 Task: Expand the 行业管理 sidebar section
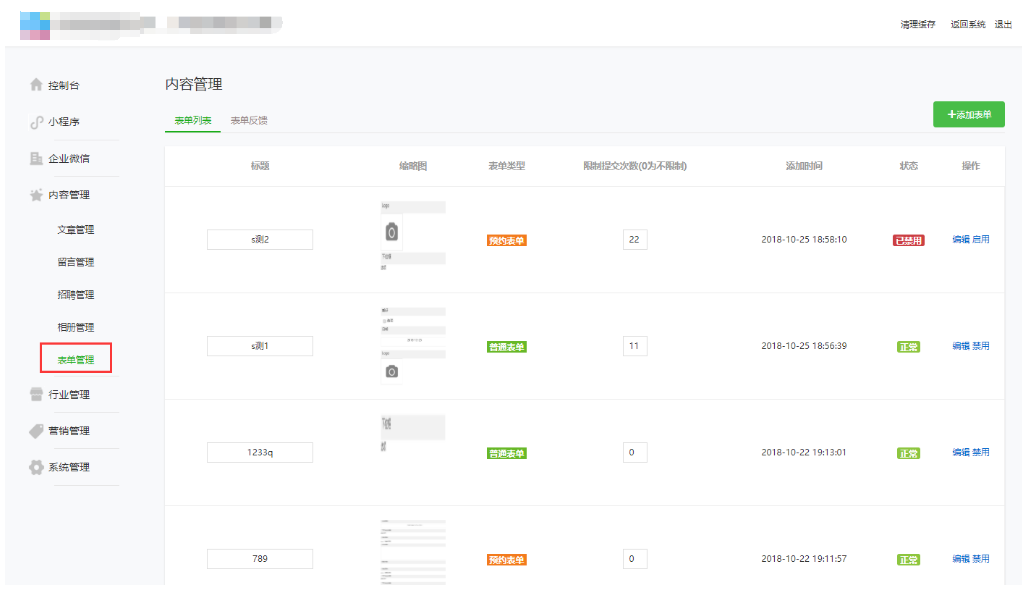[x=69, y=394]
